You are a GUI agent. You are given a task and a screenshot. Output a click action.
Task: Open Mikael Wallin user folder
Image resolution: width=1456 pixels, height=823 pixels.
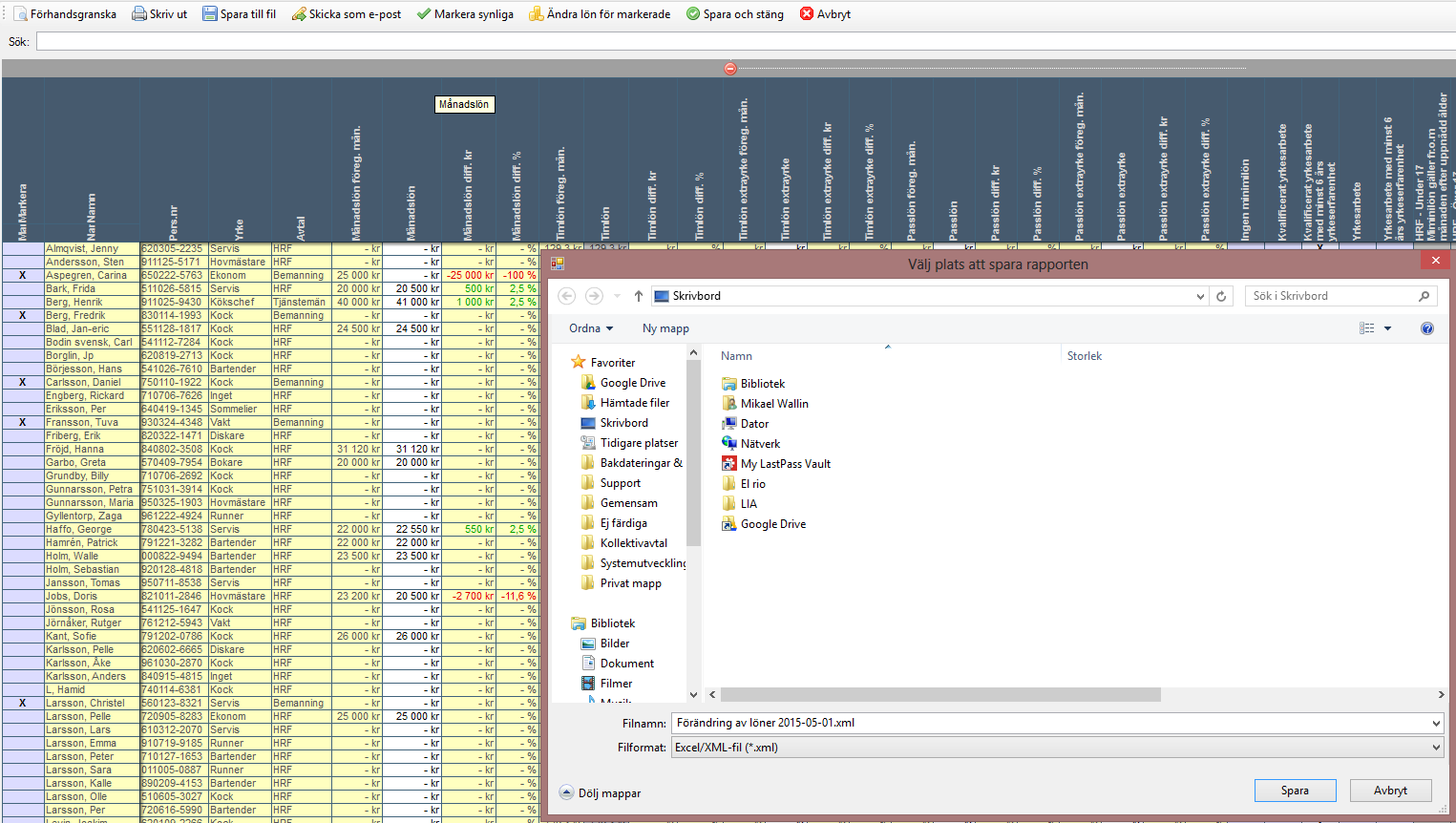coord(765,404)
